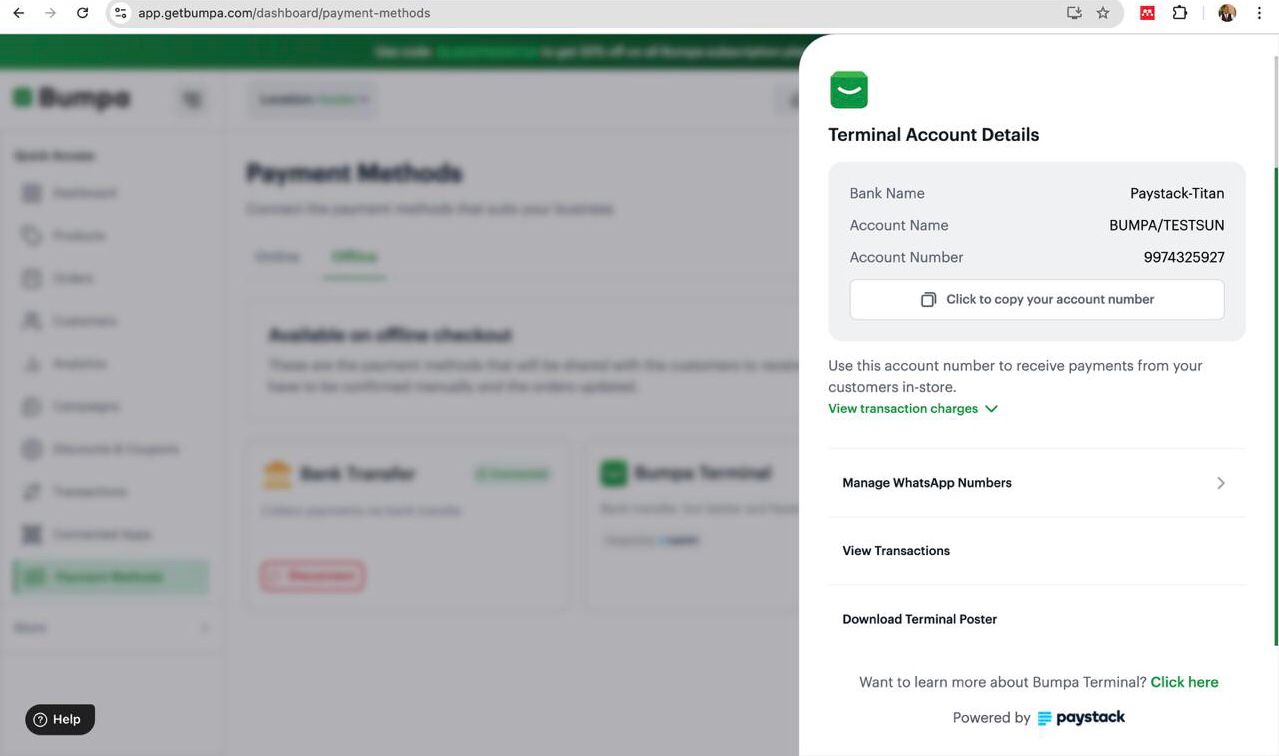The width and height of the screenshot is (1279, 756).
Task: Open Manage WhatsApp Numbers chevron
Action: pos(1221,483)
